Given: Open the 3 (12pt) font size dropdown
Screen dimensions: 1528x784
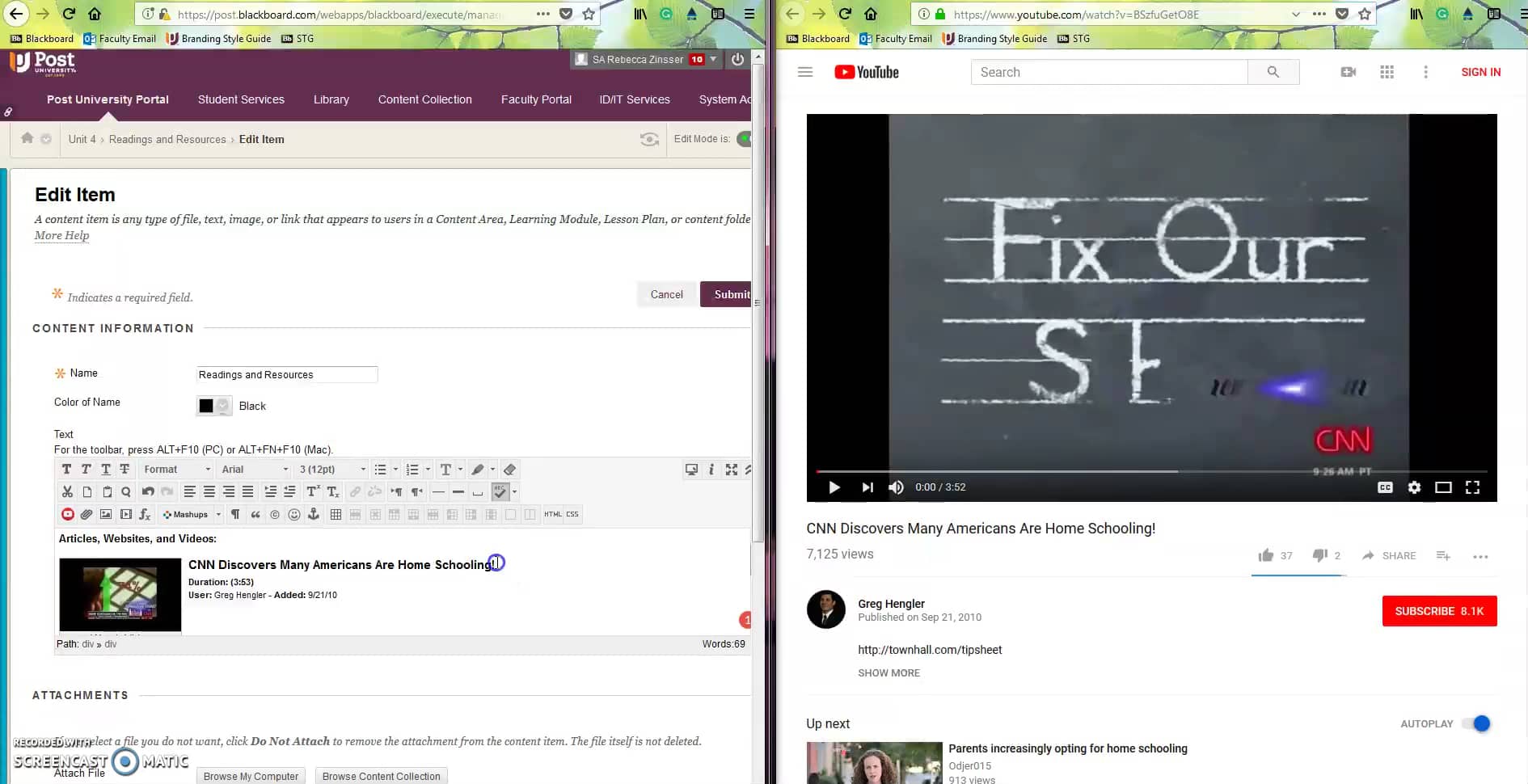Looking at the screenshot, I should coord(332,470).
